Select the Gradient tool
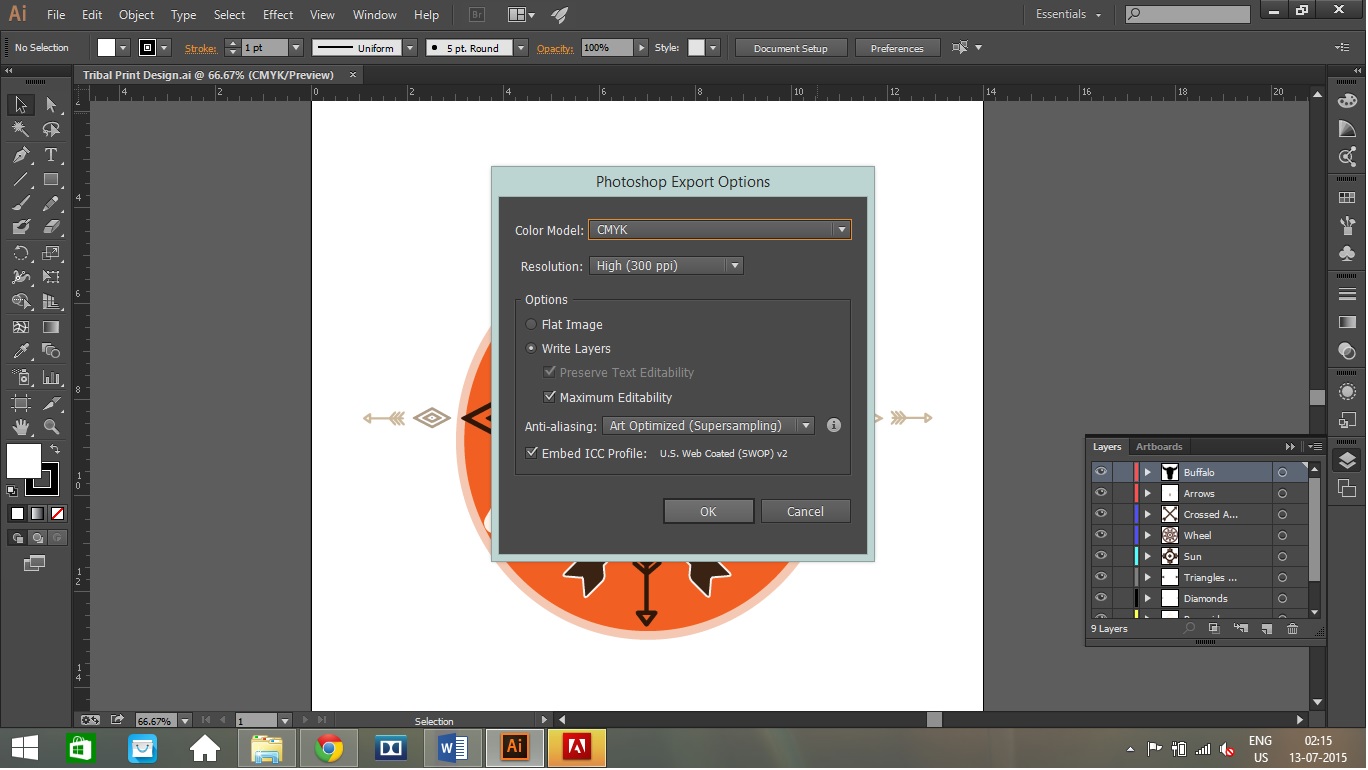This screenshot has width=1368, height=770. [51, 327]
